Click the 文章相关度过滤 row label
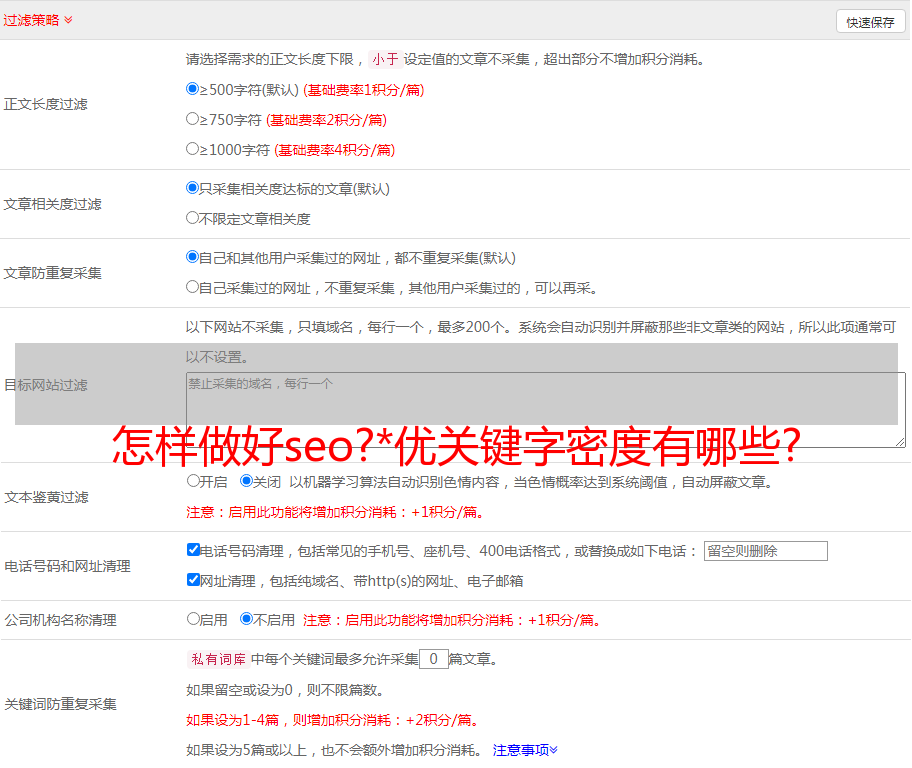912x768 pixels. (53, 204)
